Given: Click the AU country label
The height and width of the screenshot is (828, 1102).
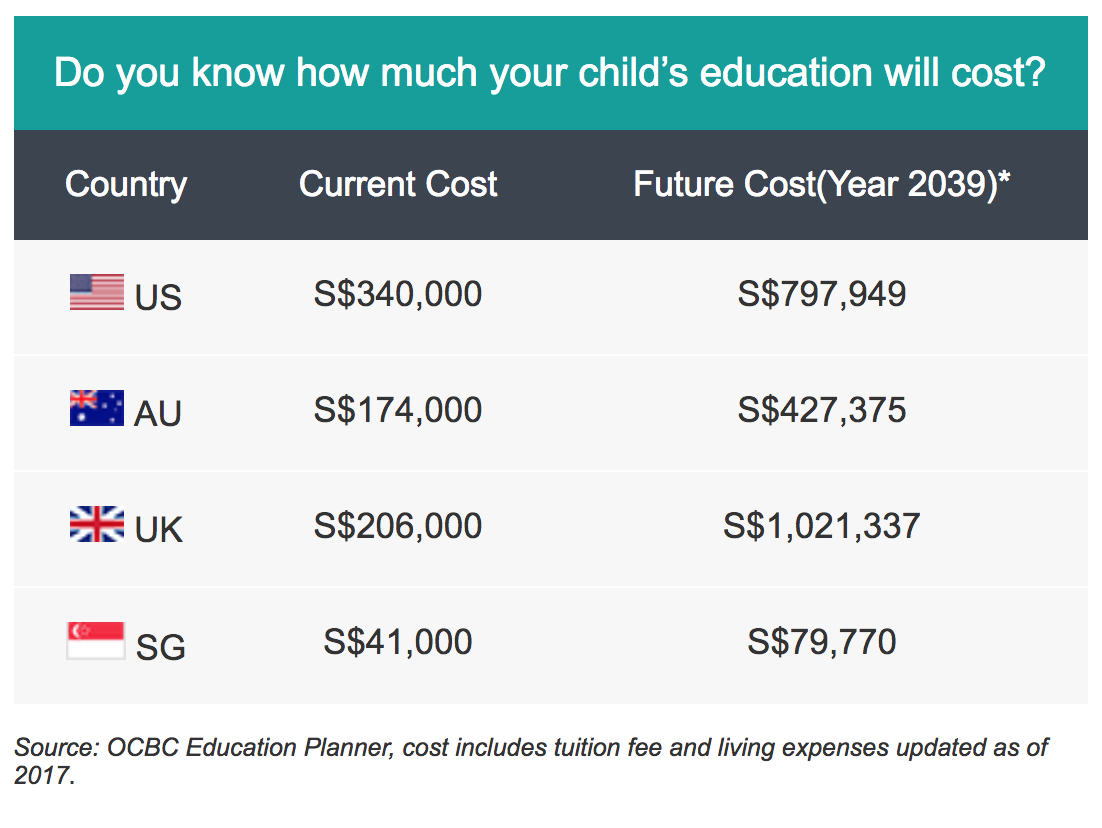Looking at the screenshot, I should coord(158,413).
